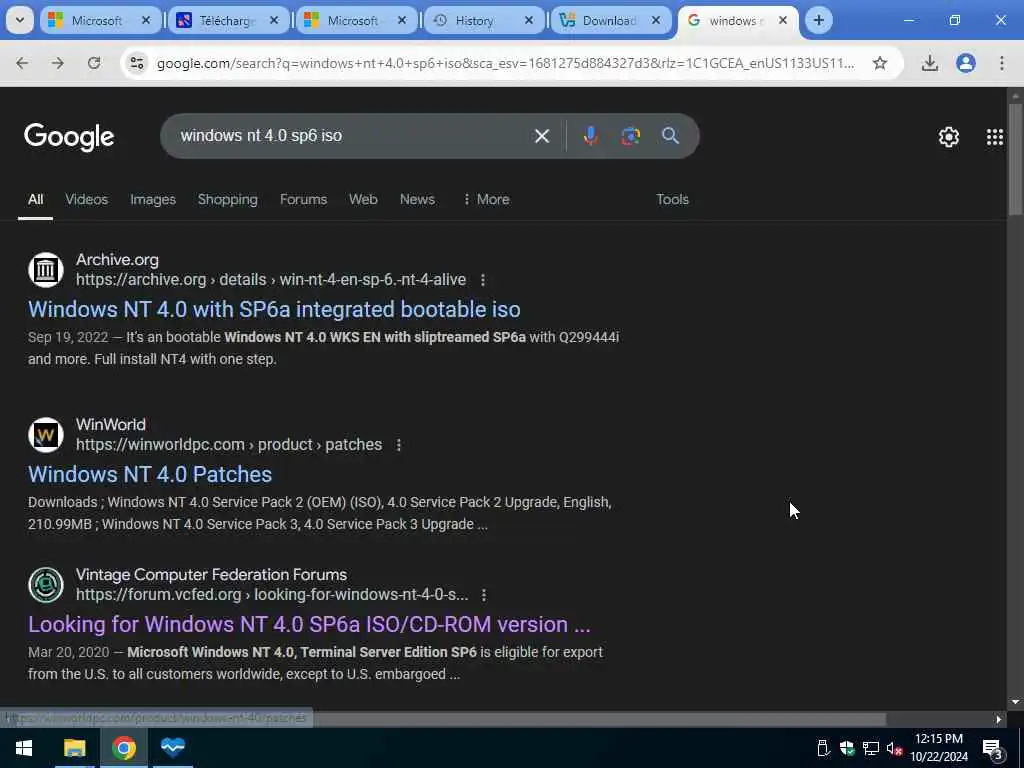
Task: Close the Télécharger tab
Action: (274, 21)
